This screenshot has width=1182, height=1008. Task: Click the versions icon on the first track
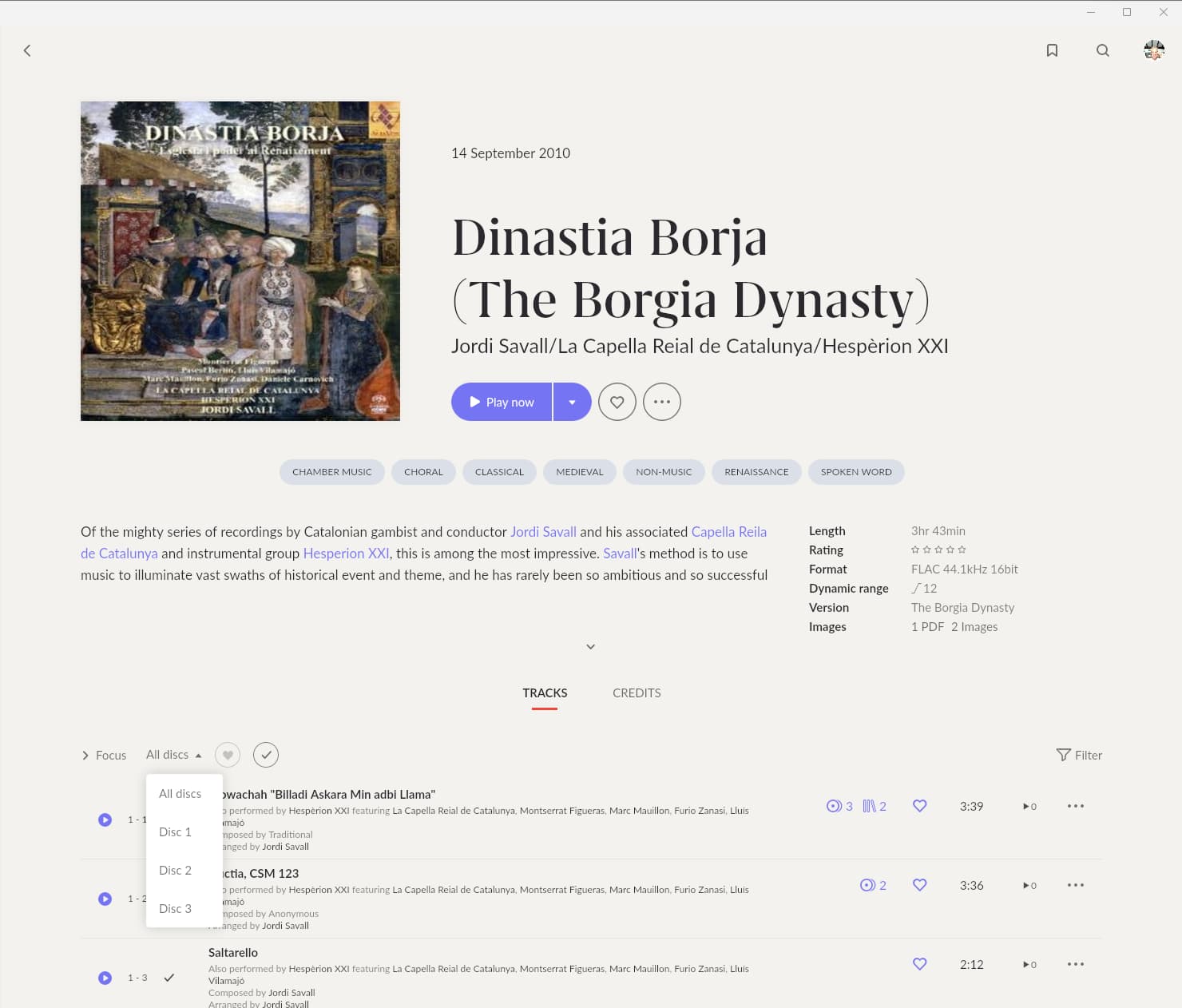click(x=874, y=806)
